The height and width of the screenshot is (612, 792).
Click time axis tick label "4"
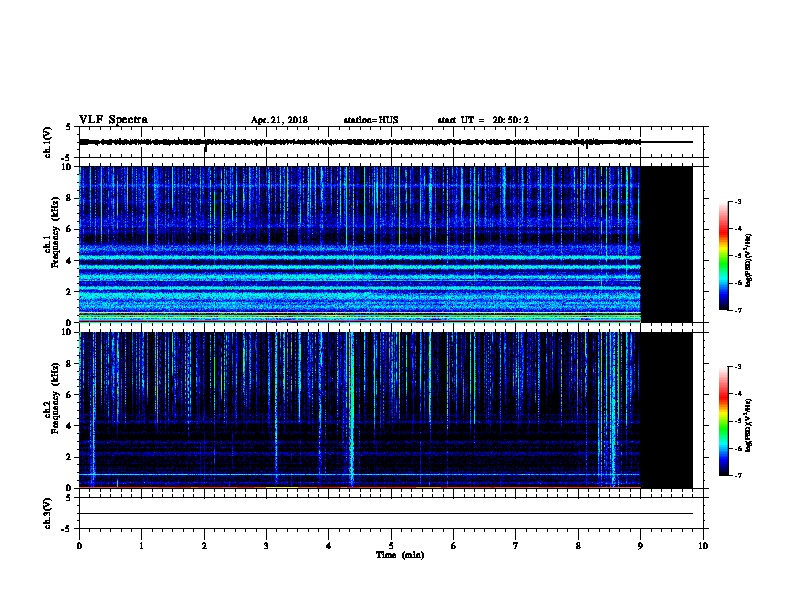[x=328, y=546]
